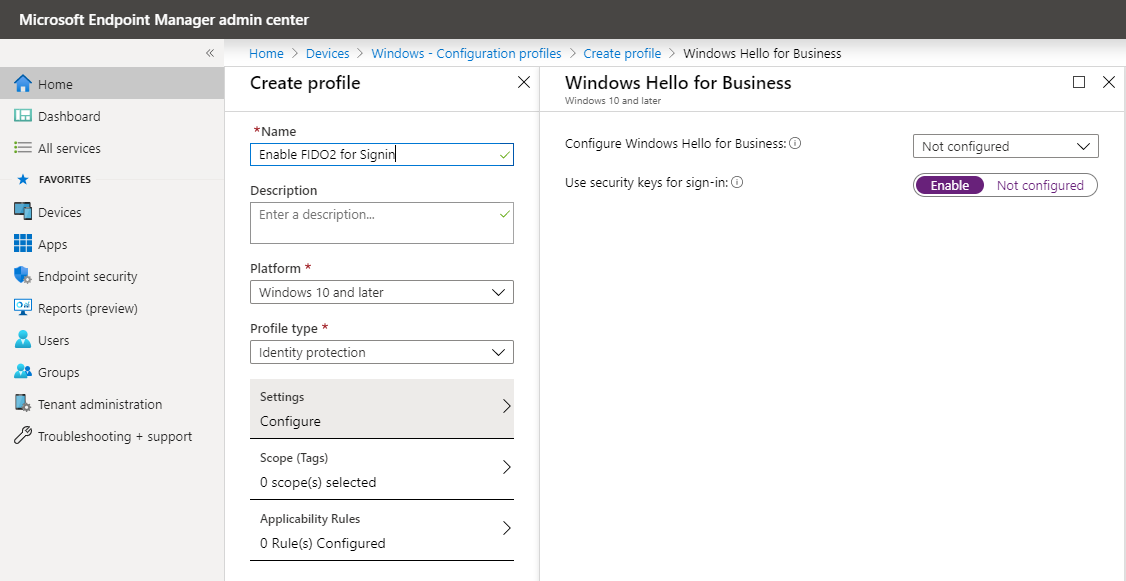Viewport: 1126px width, 581px height.
Task: Click the All services list icon
Action: click(23, 148)
